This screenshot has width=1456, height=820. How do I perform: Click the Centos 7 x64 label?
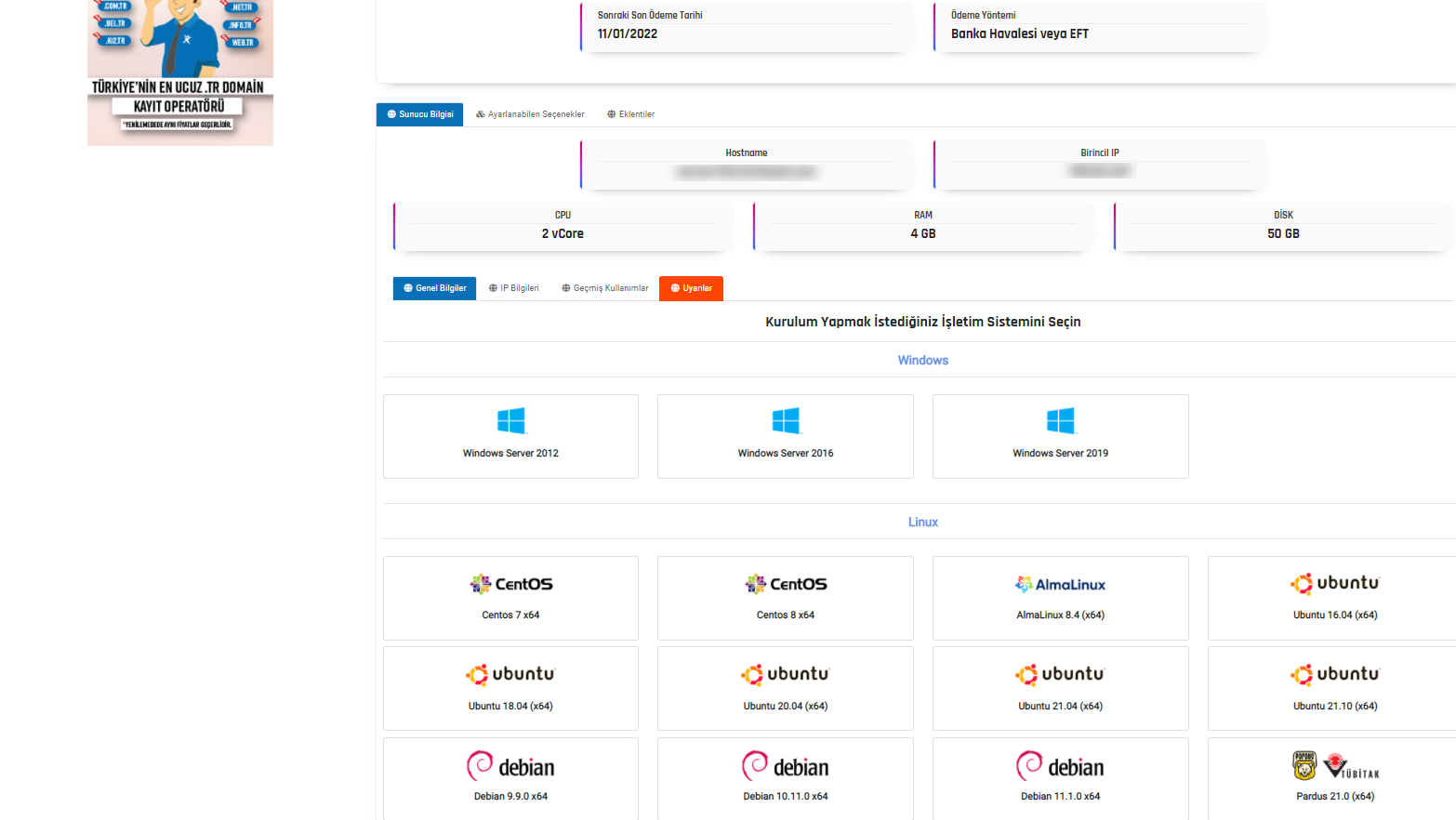510,615
